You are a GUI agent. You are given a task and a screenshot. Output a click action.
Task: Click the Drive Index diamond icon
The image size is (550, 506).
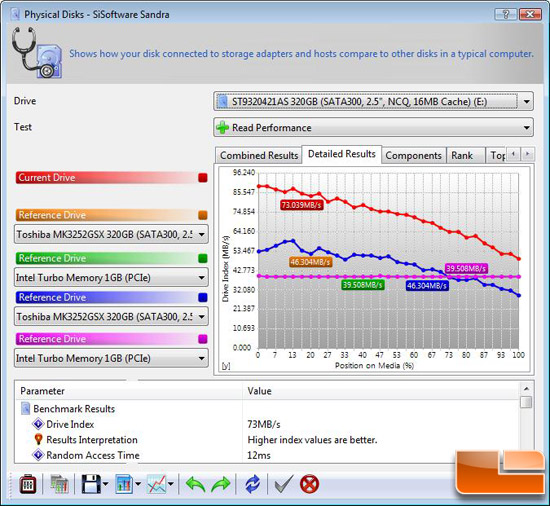click(x=38, y=424)
